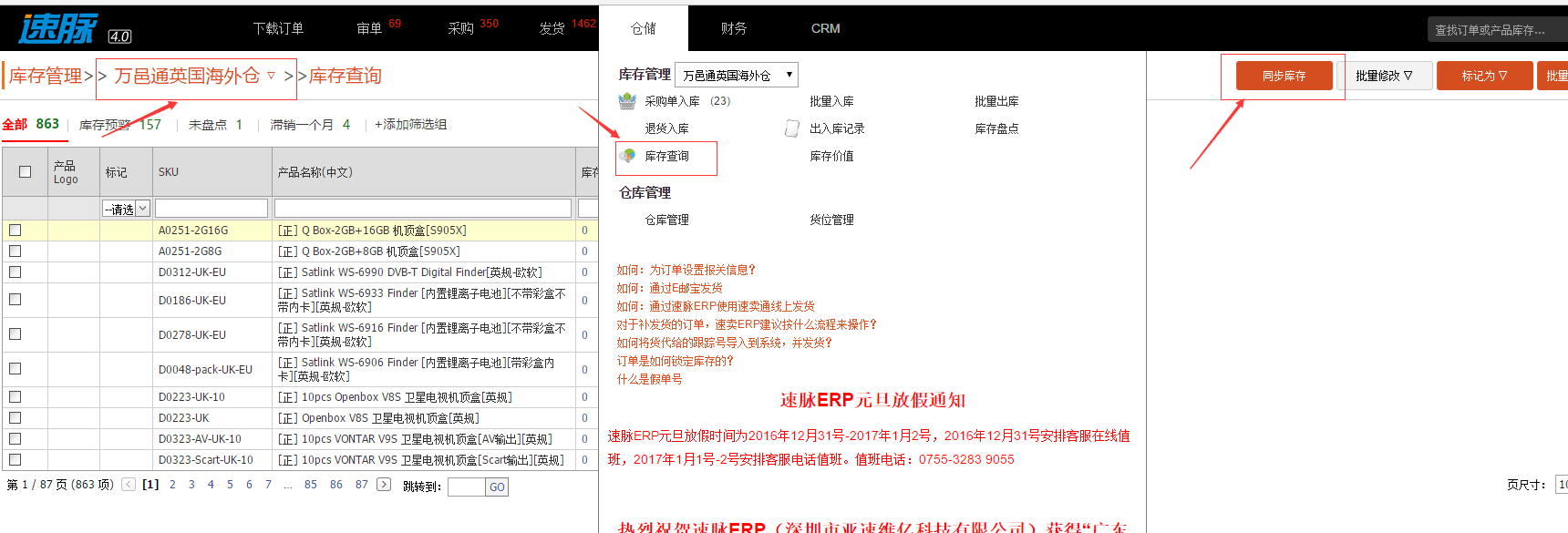The image size is (1568, 533).
Task: Go to next page arrow in pagination
Action: click(x=384, y=485)
